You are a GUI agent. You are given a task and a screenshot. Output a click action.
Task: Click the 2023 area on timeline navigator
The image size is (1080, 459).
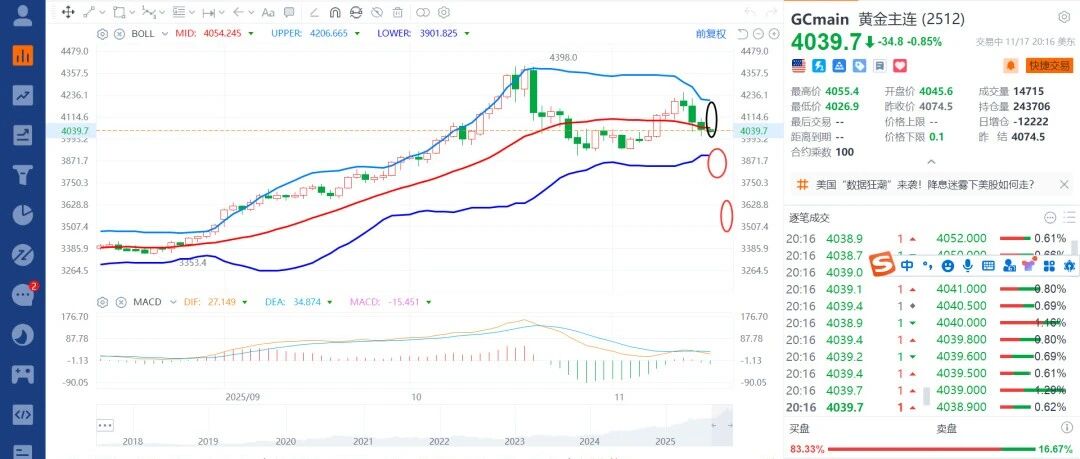[x=514, y=441]
